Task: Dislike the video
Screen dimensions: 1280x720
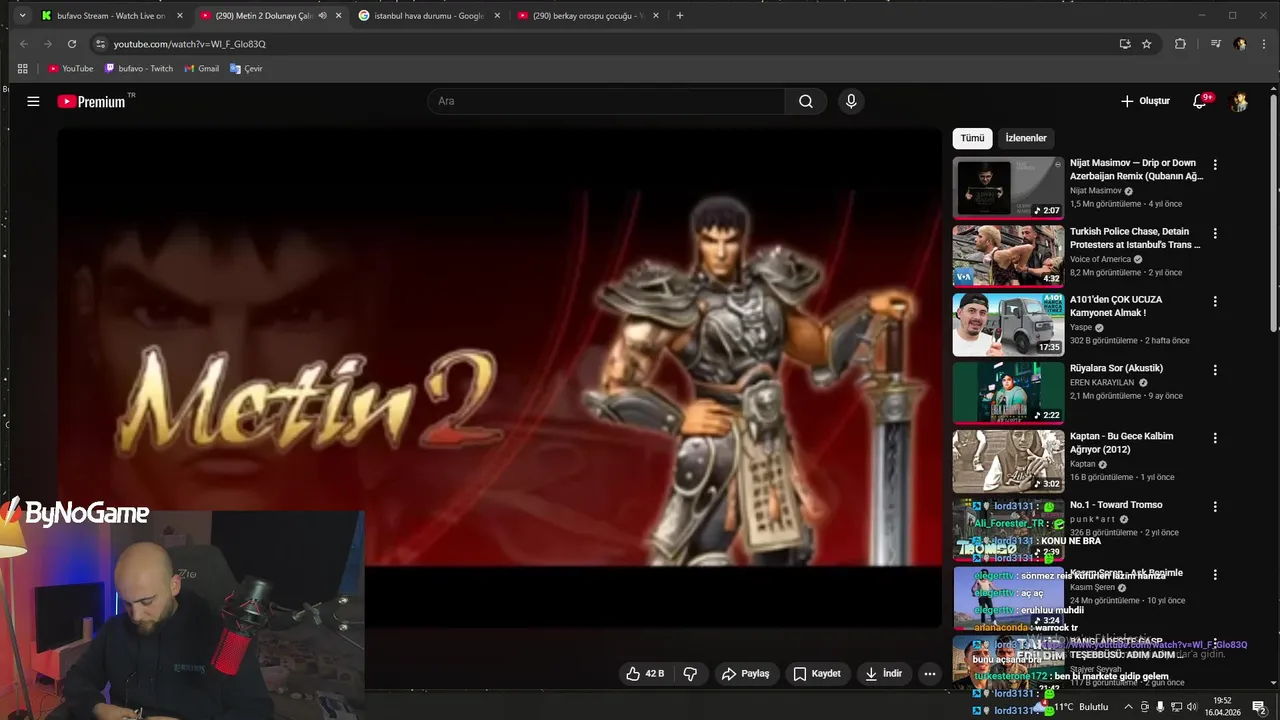Action: coord(690,673)
